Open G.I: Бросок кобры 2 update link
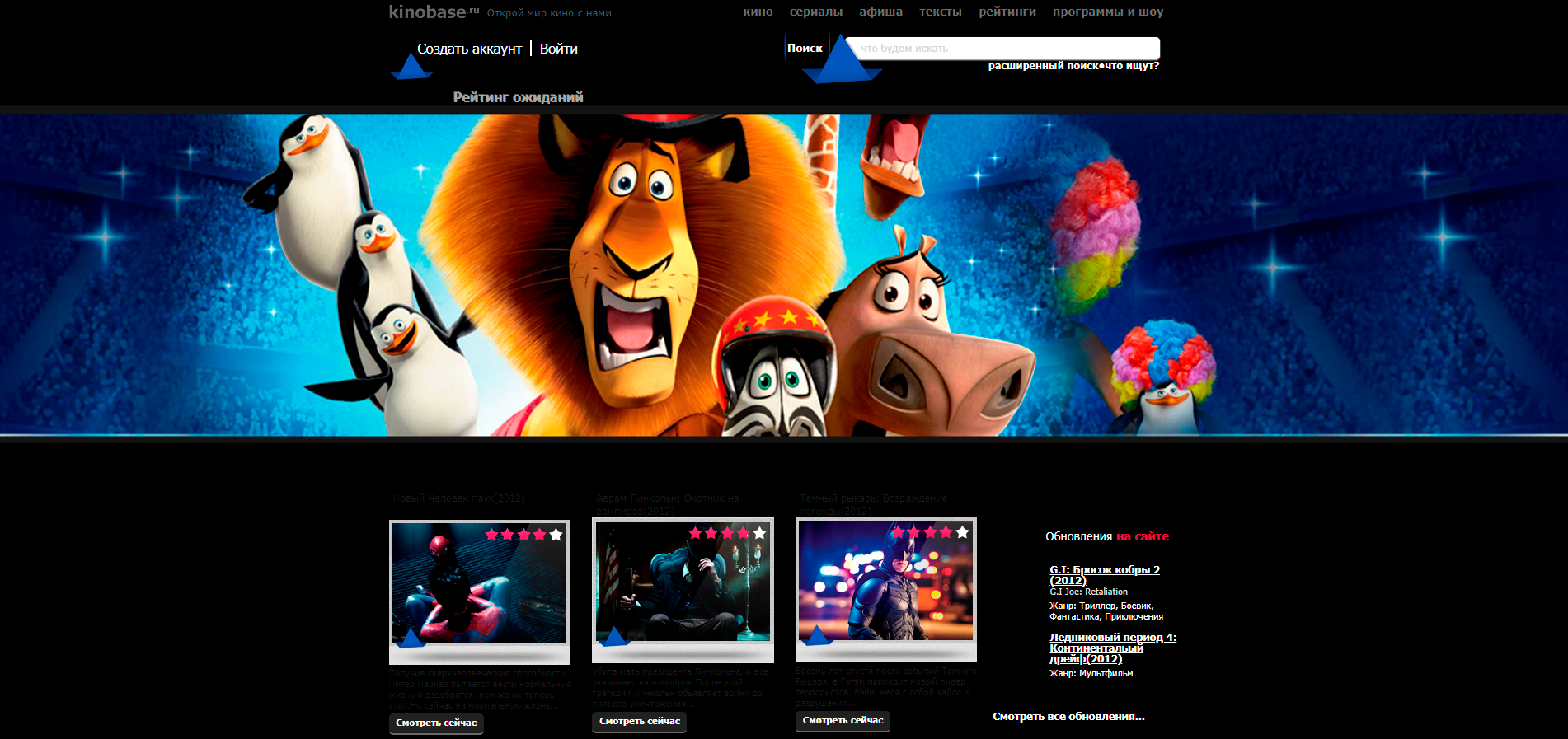Screen dimensions: 1568x739 pyautogui.click(x=1105, y=575)
